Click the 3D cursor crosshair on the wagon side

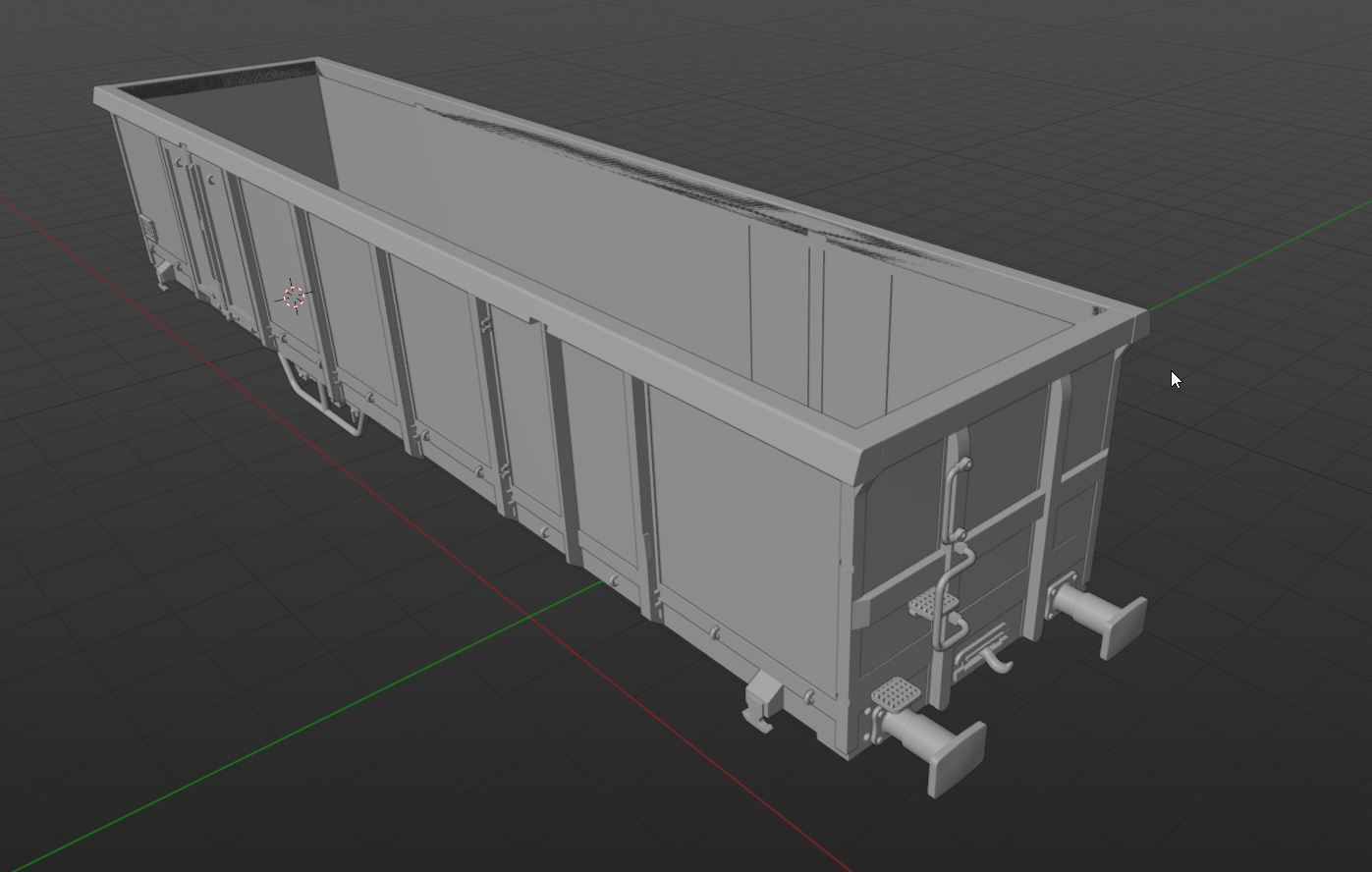294,297
